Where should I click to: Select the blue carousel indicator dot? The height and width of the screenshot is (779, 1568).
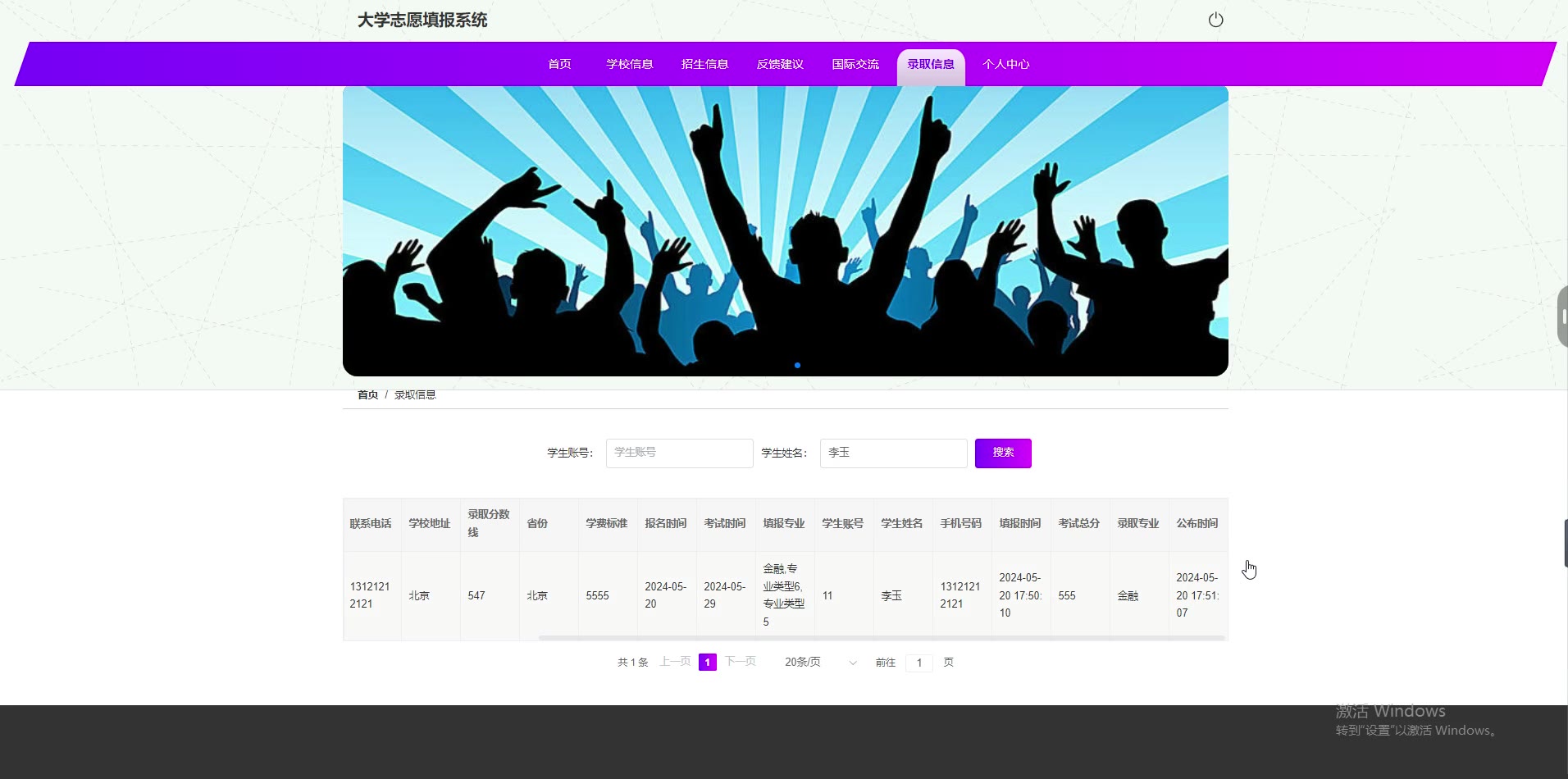click(x=797, y=365)
